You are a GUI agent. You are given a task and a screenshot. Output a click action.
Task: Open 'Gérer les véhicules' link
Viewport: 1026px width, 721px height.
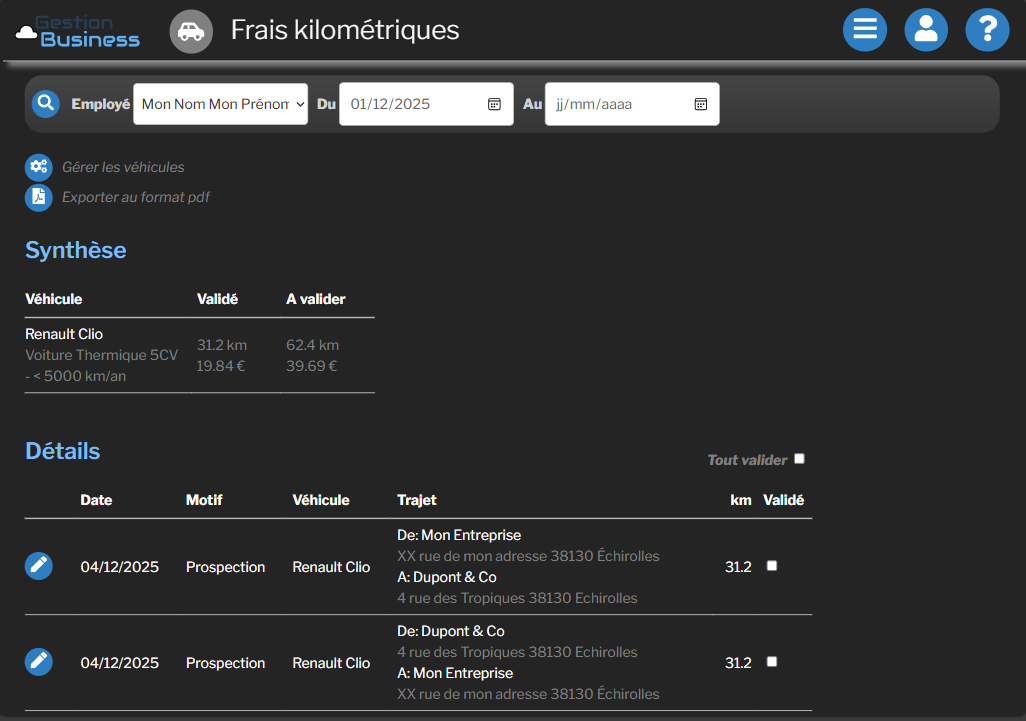(123, 167)
